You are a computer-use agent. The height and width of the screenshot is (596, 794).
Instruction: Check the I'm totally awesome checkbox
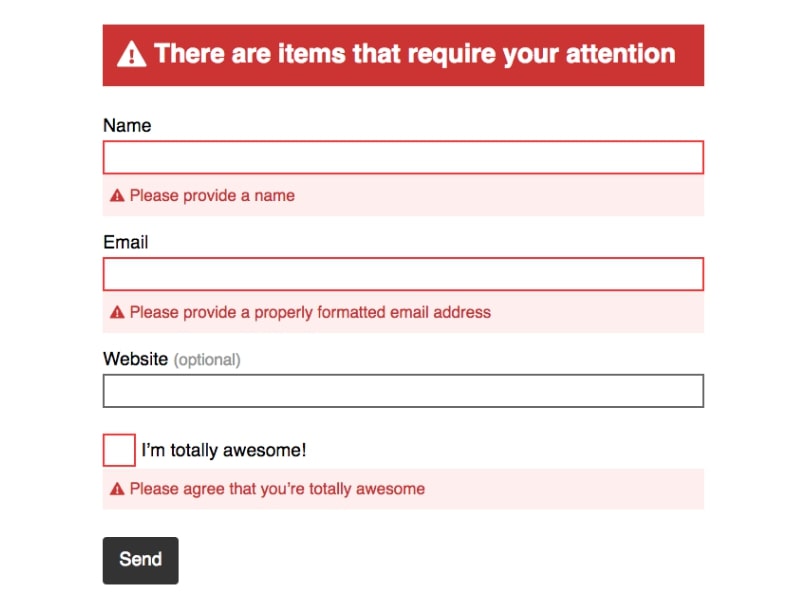(119, 450)
